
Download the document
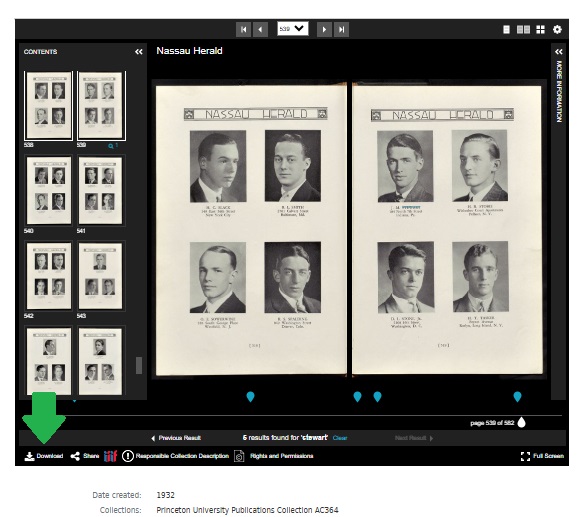tap(44, 456)
